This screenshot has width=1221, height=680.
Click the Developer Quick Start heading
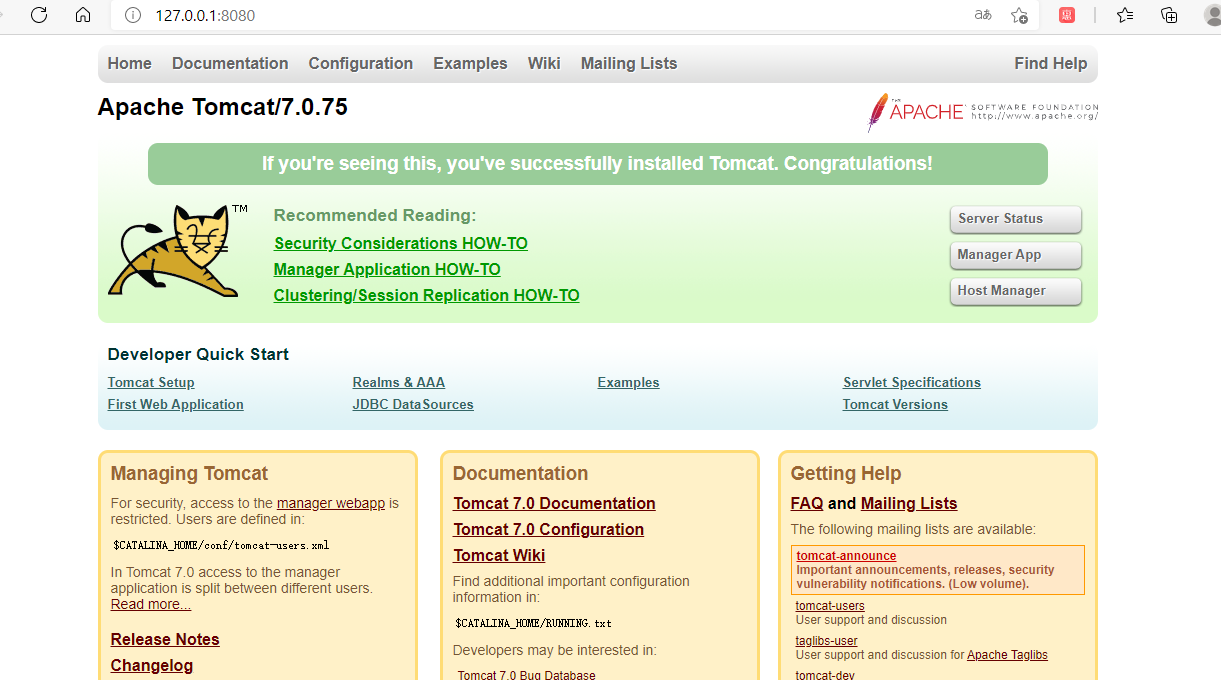198,354
